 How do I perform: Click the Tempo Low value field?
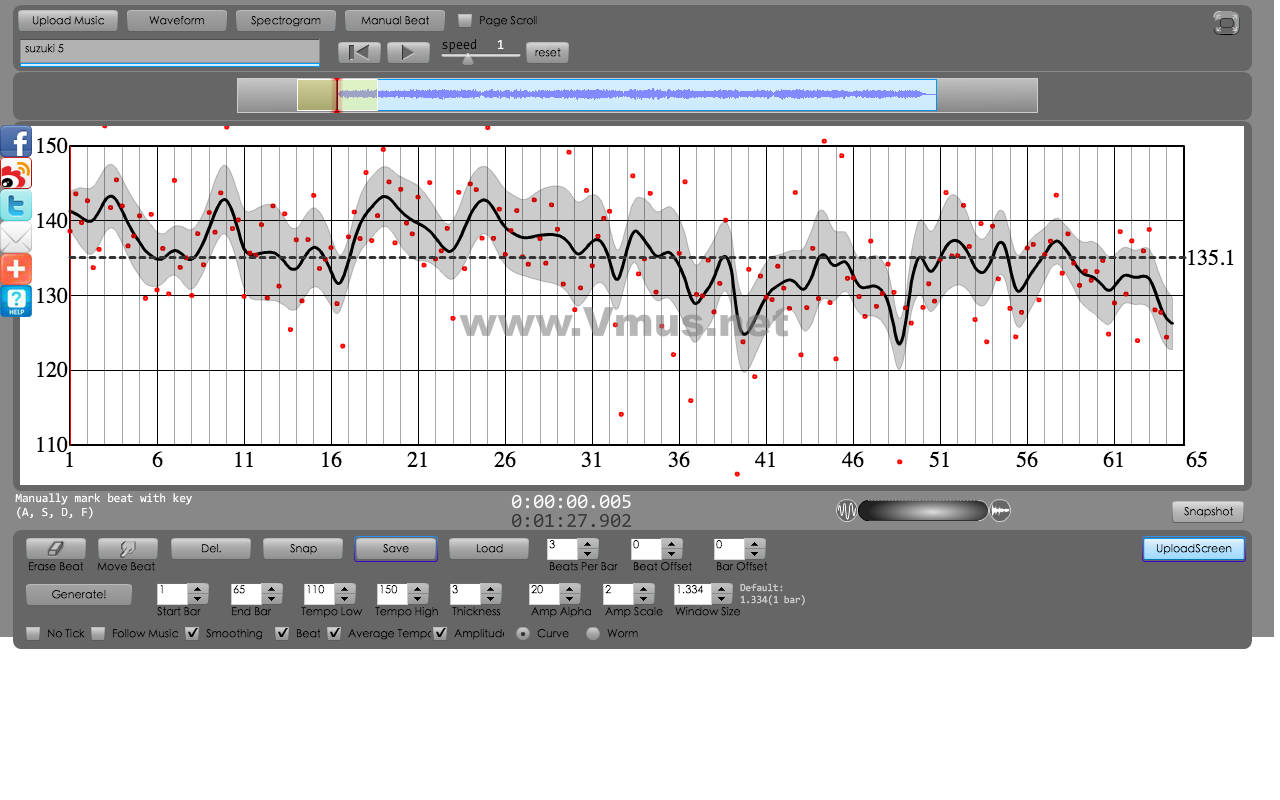click(x=320, y=594)
